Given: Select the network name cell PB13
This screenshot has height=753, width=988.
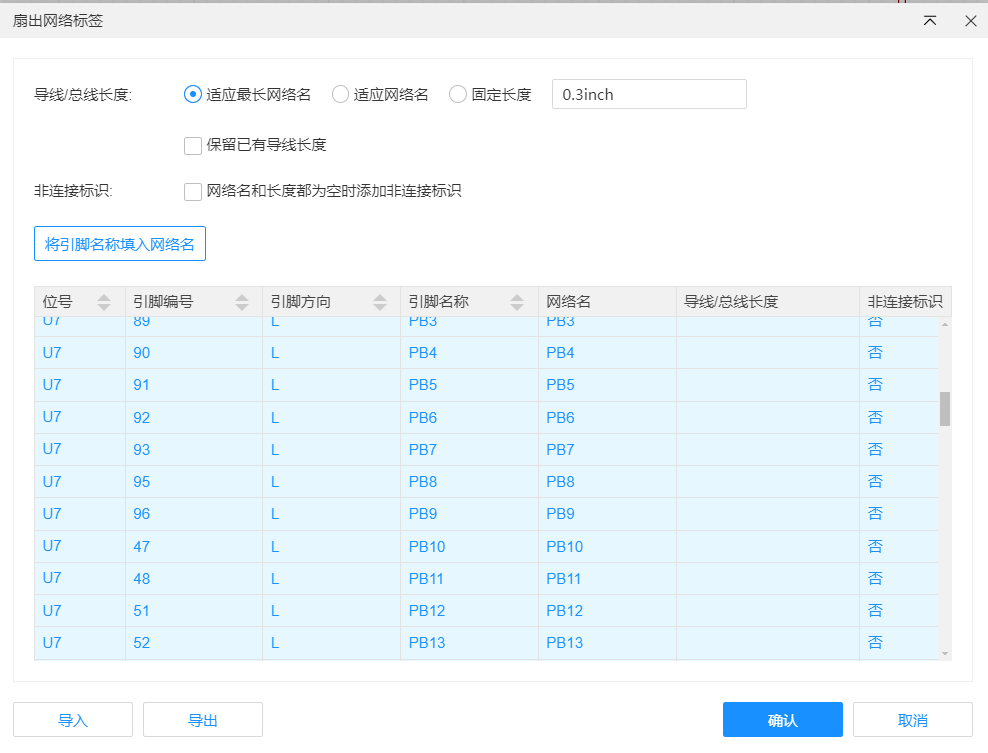Looking at the screenshot, I should [607, 643].
